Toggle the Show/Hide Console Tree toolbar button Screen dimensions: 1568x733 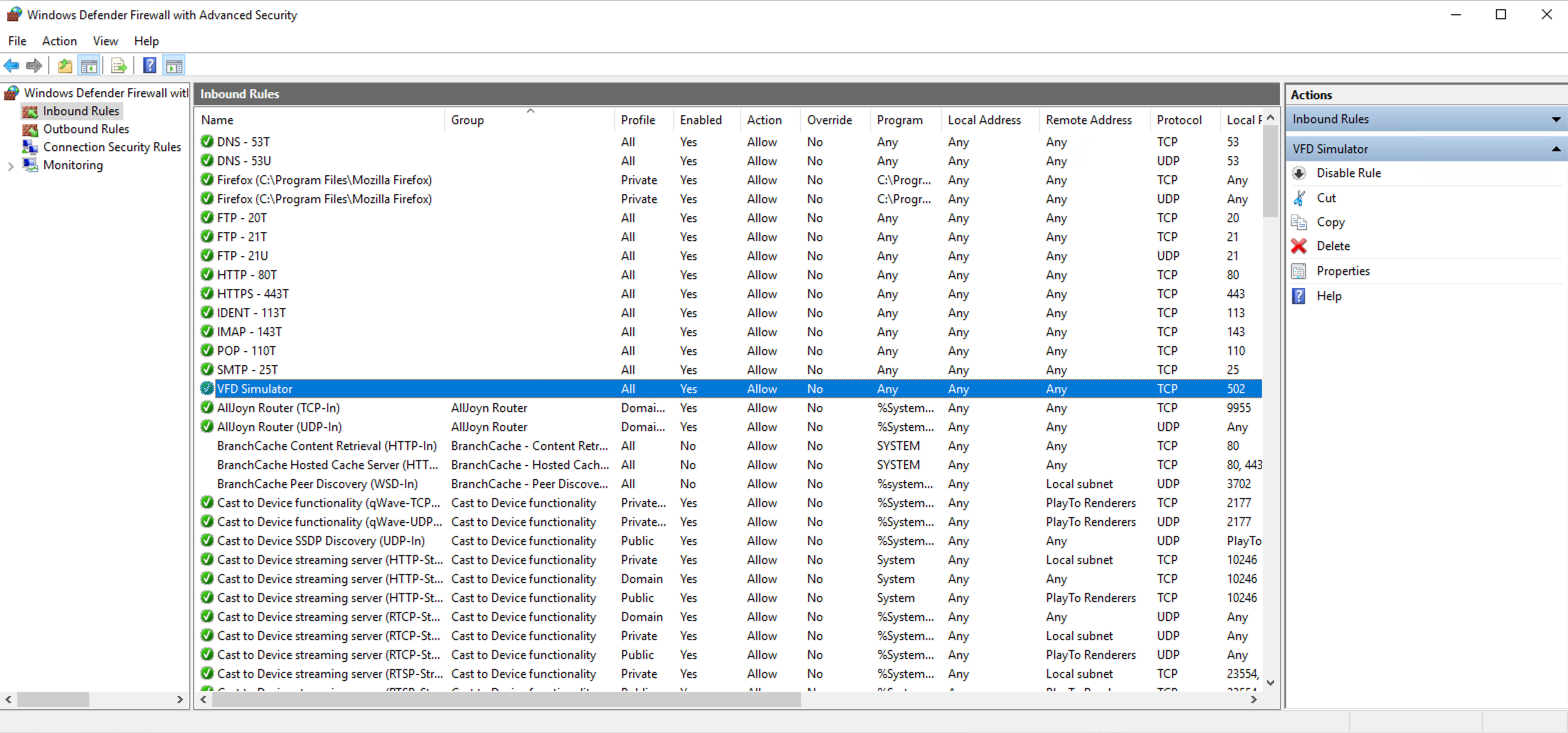88,66
